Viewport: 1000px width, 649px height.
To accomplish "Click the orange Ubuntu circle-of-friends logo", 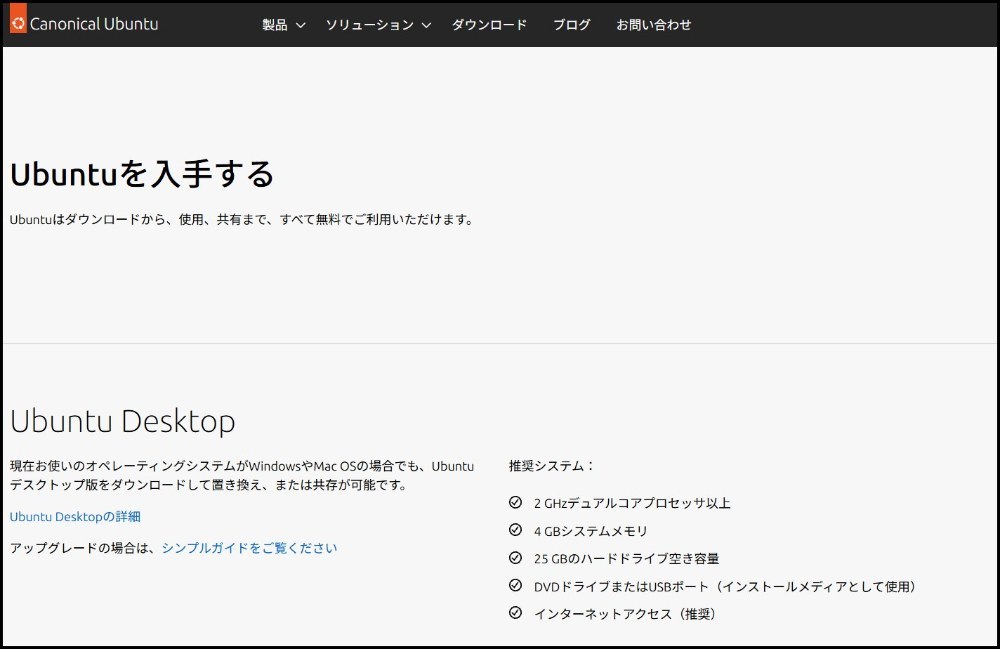I will point(18,18).
